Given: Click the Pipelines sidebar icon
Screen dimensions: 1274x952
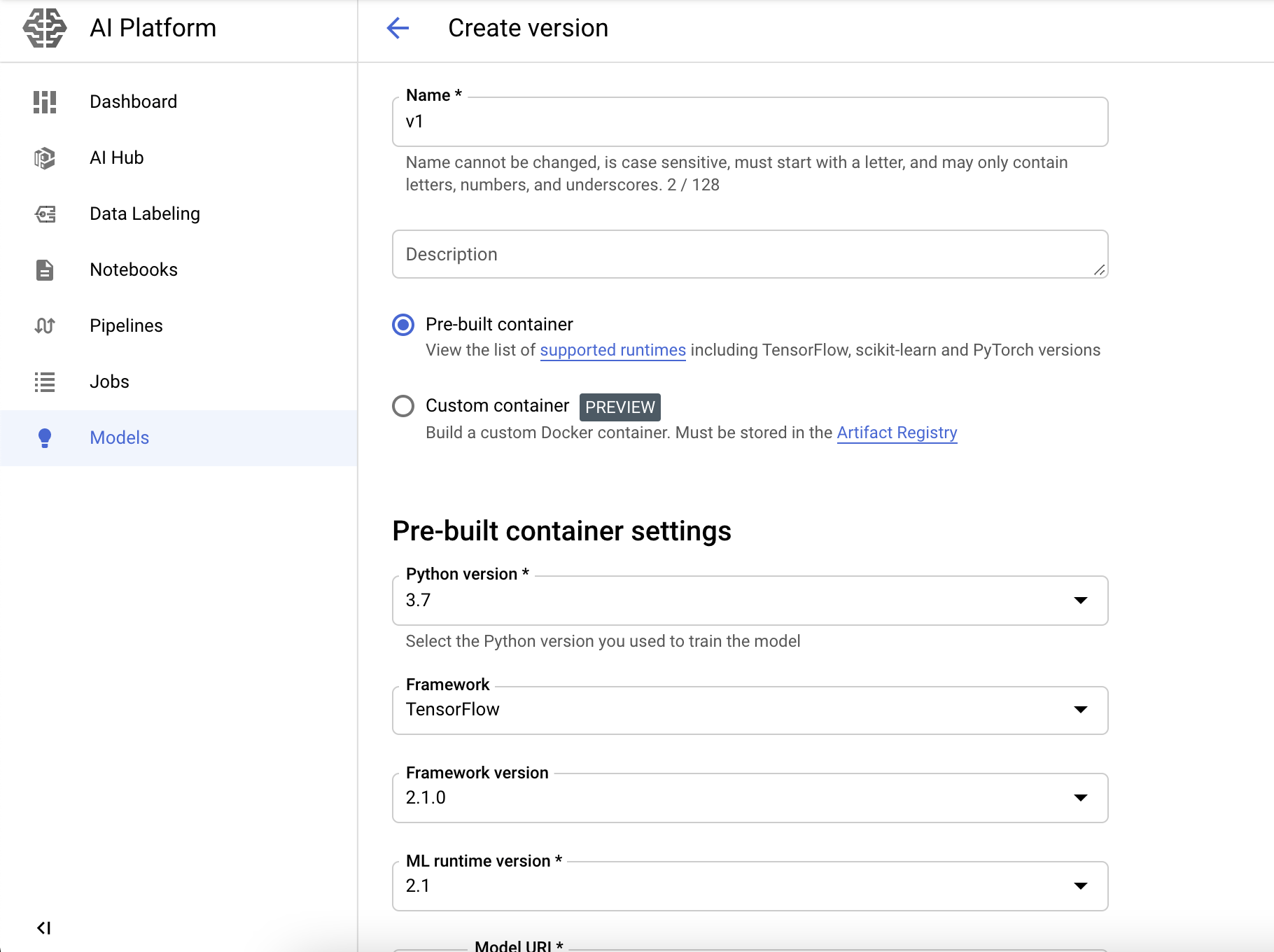Looking at the screenshot, I should pos(45,325).
